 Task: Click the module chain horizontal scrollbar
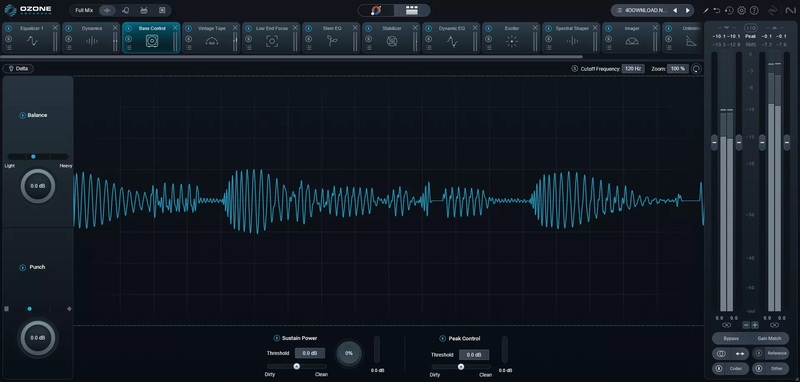click(x=291, y=57)
